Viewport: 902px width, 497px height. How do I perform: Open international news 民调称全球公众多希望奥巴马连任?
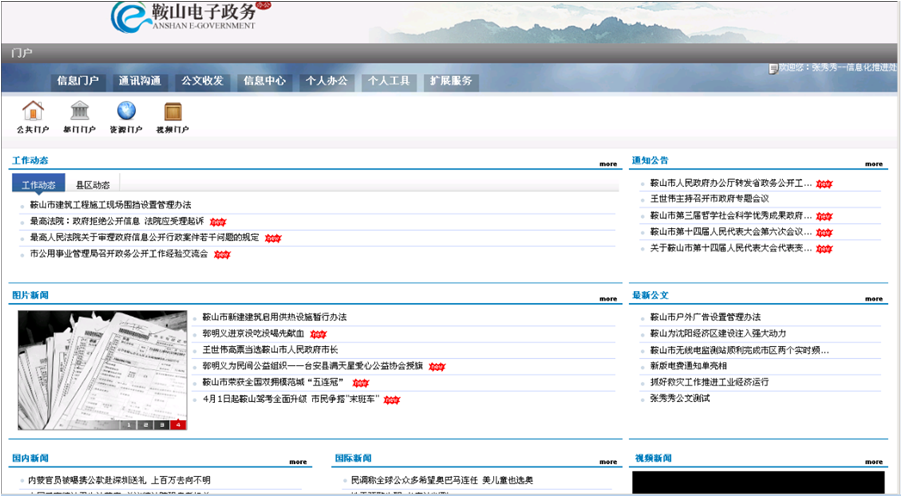(442, 480)
